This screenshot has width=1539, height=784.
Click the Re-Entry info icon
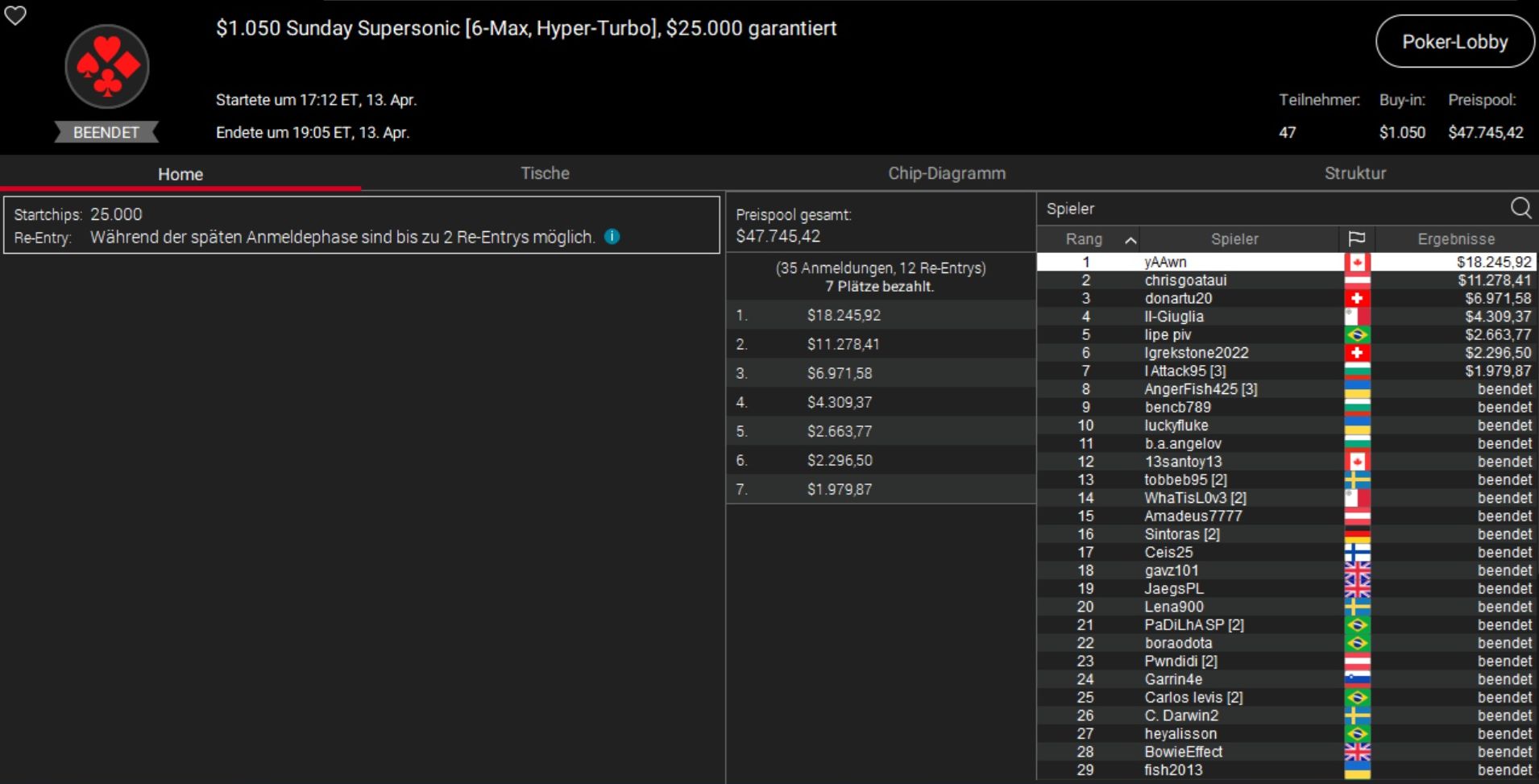pyautogui.click(x=612, y=236)
